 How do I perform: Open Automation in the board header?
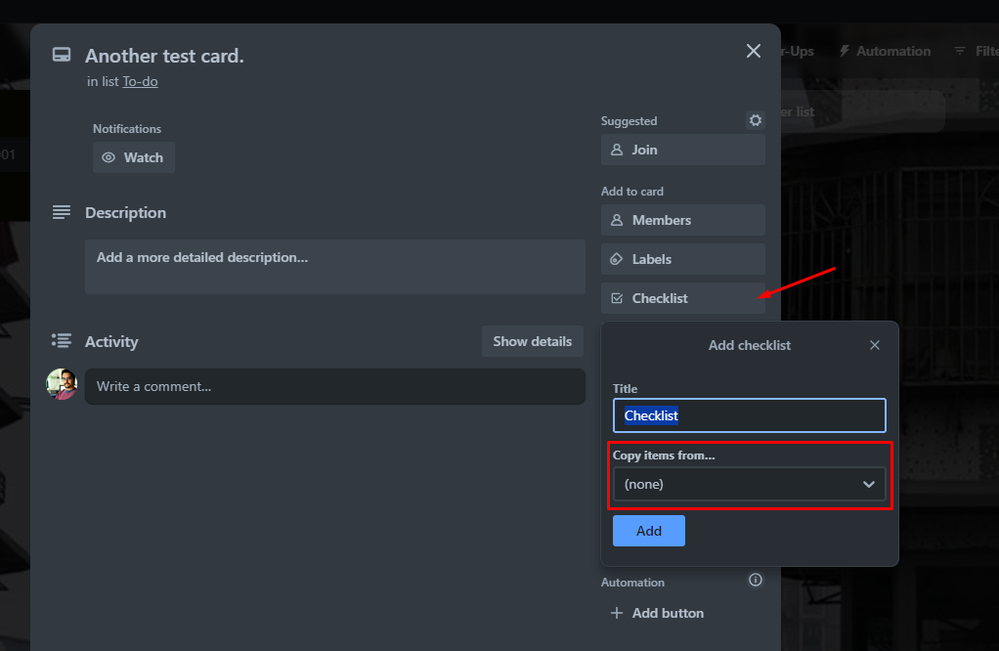tap(885, 51)
